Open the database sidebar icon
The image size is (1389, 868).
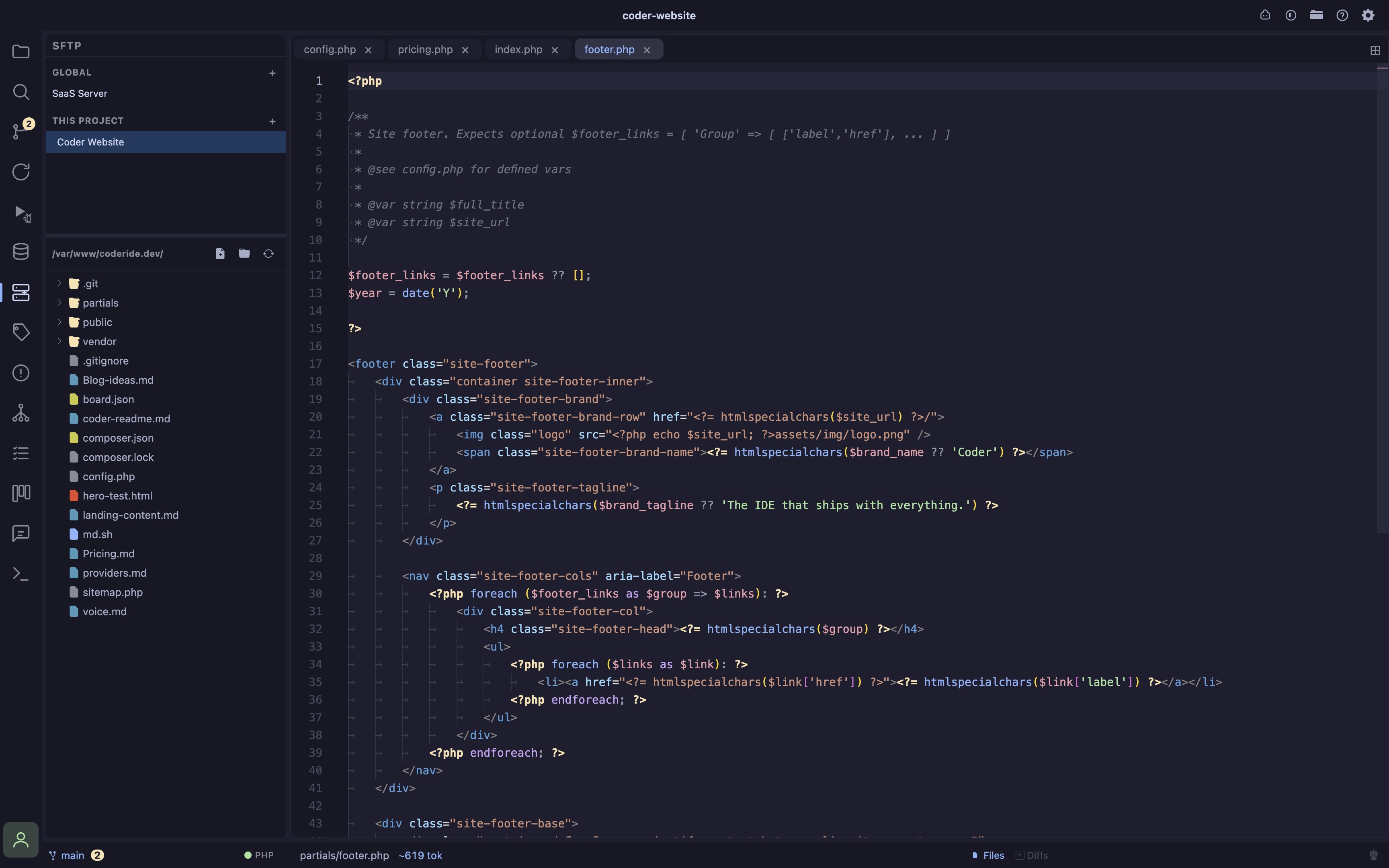(x=20, y=252)
